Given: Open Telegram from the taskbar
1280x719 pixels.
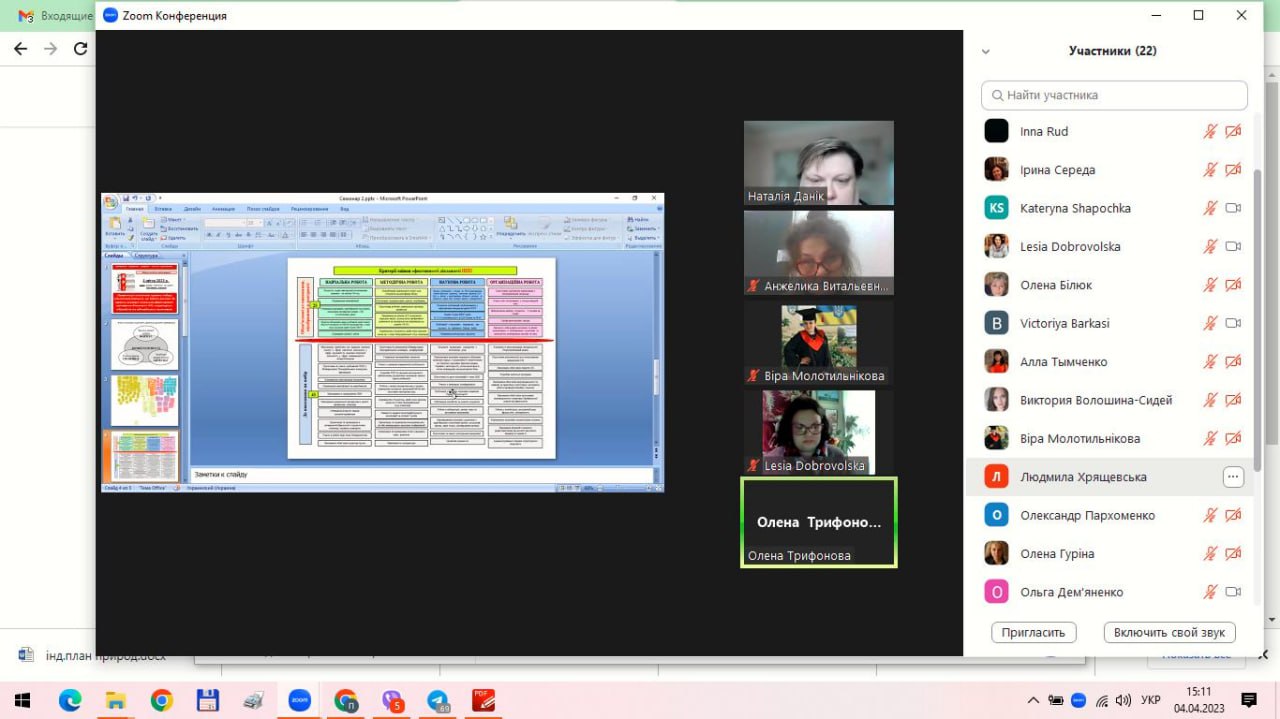Looking at the screenshot, I should (438, 700).
